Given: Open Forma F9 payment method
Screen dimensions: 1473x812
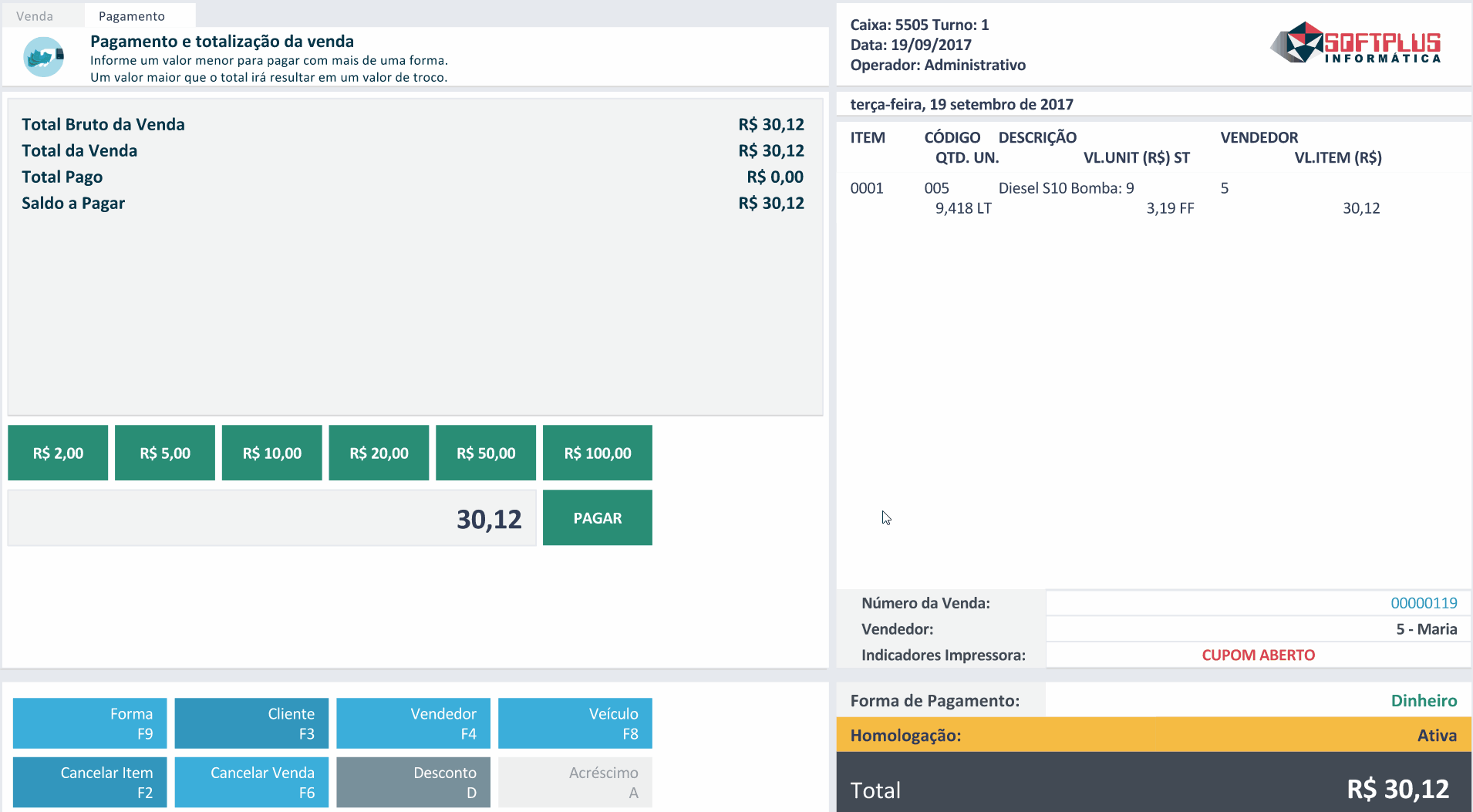Looking at the screenshot, I should [x=89, y=723].
